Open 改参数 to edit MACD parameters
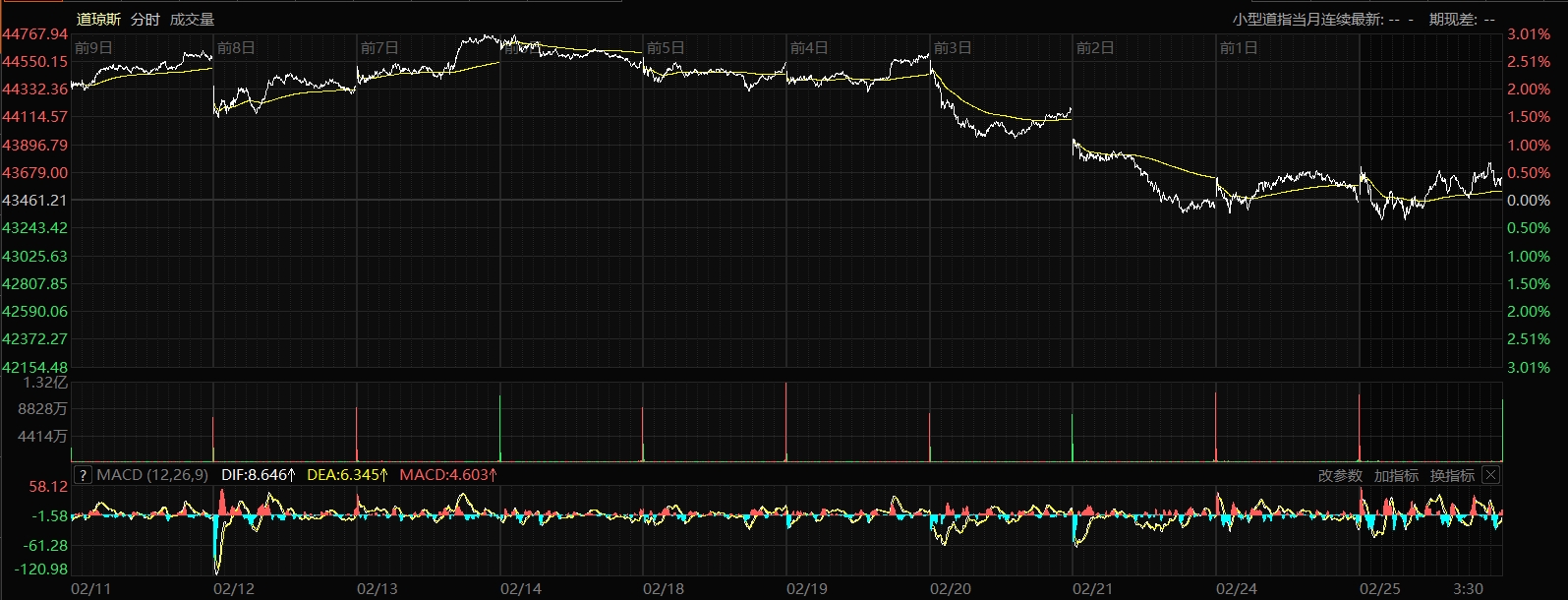Screen dimensions: 1568x600 (x=1340, y=476)
